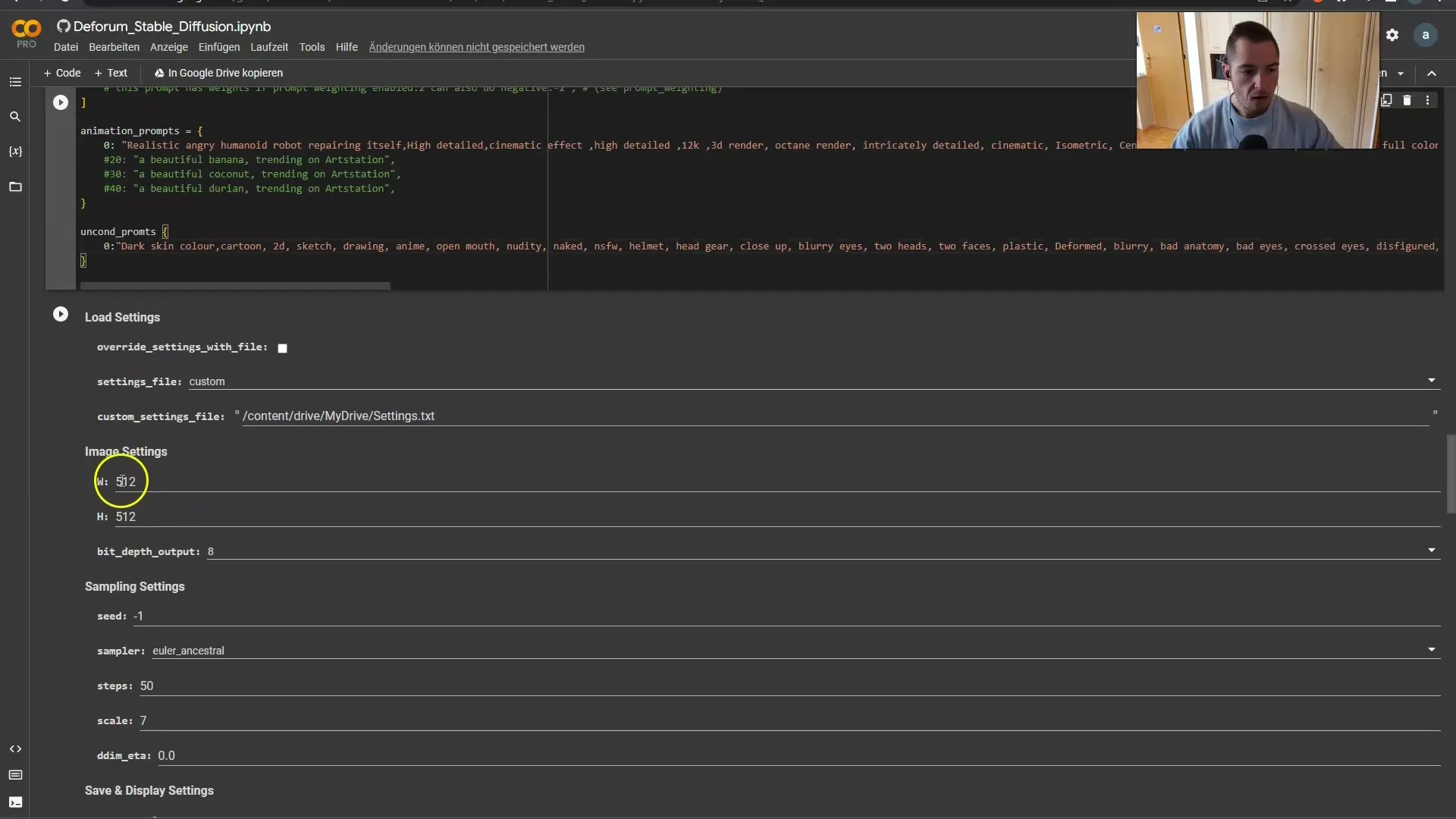Open the cell more-options menu

[1428, 100]
